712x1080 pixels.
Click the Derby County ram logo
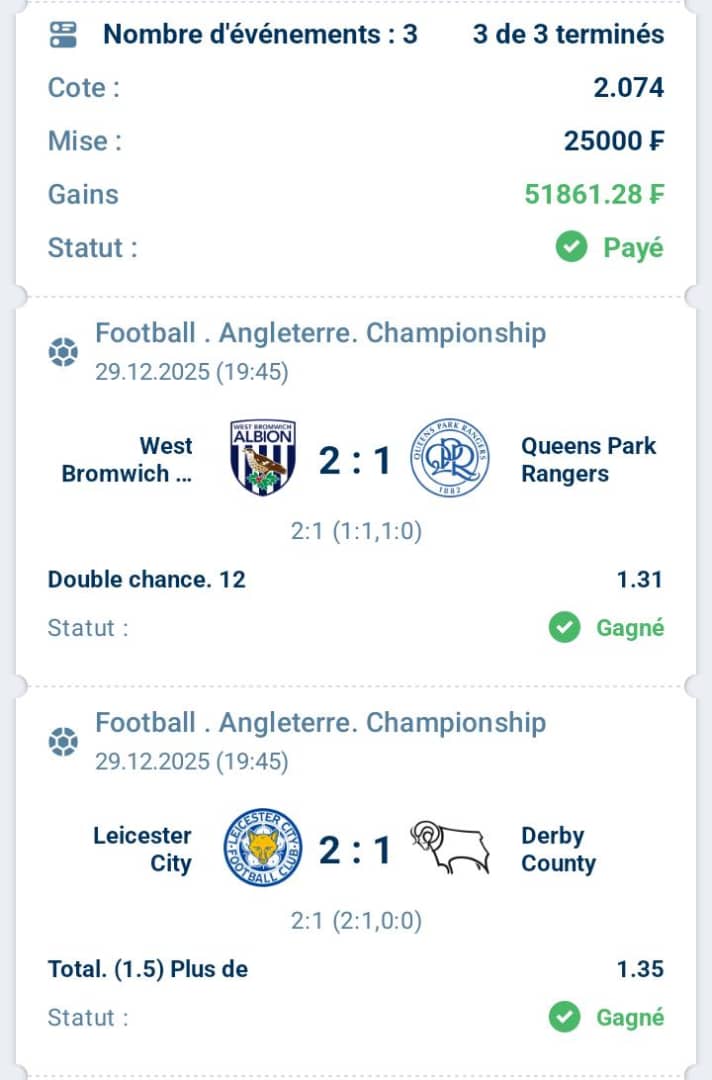click(x=450, y=849)
